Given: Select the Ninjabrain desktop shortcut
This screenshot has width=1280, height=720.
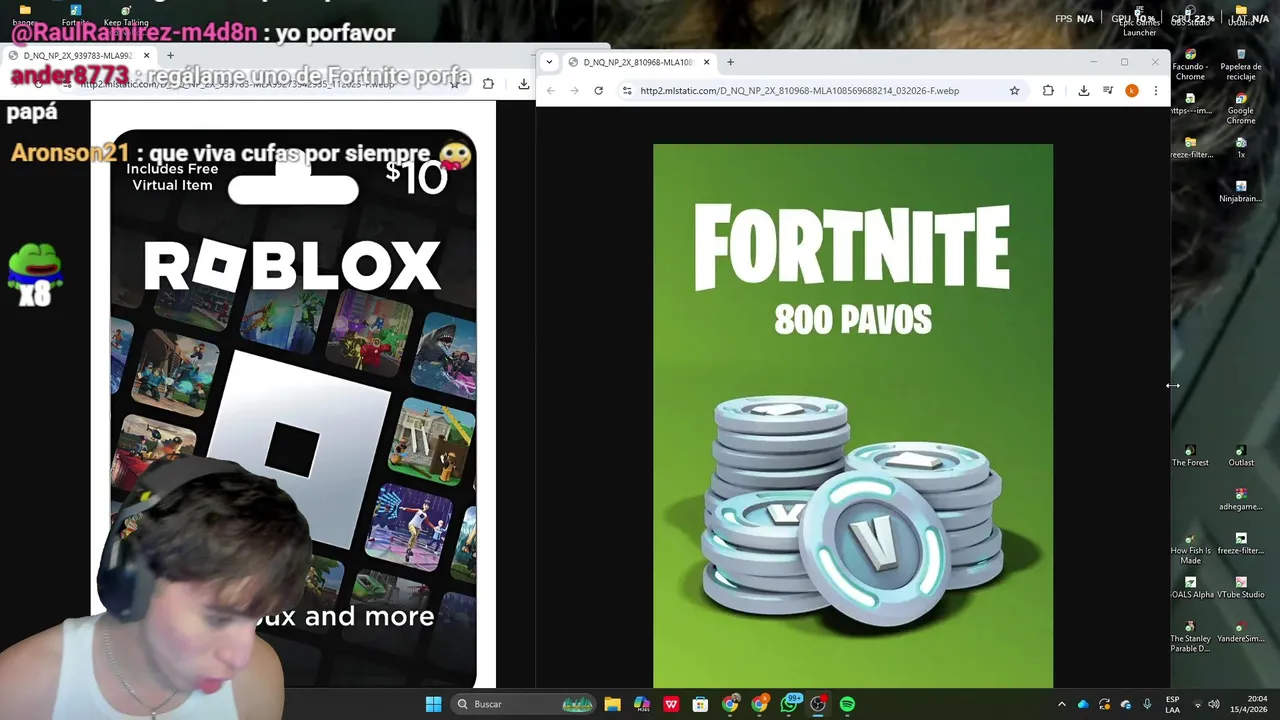Looking at the screenshot, I should (x=1241, y=192).
